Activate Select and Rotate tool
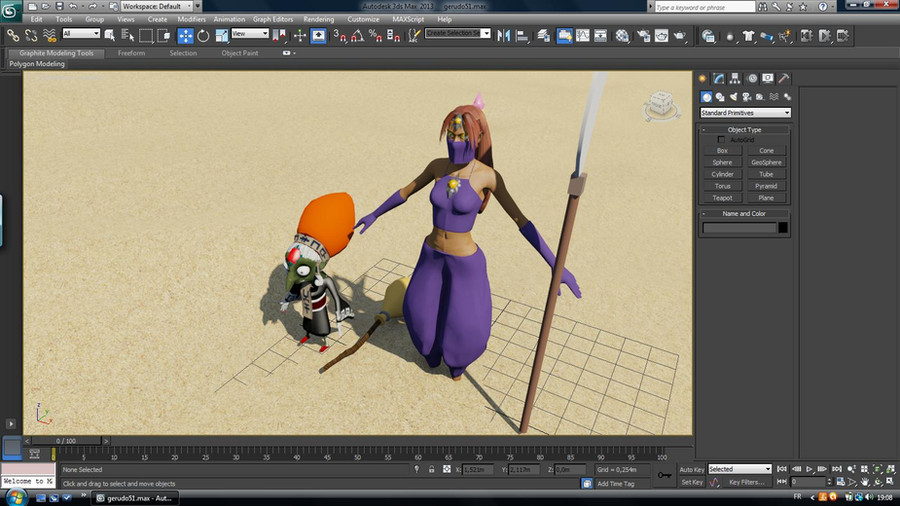 pyautogui.click(x=203, y=36)
